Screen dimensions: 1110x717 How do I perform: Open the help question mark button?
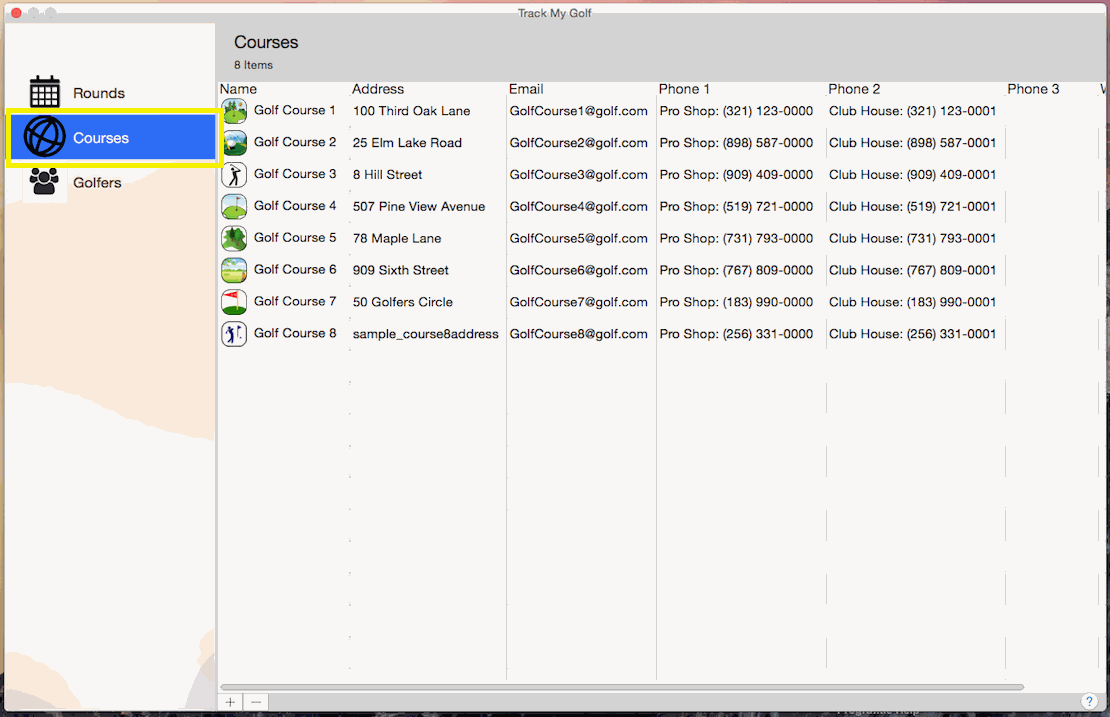(x=1089, y=701)
